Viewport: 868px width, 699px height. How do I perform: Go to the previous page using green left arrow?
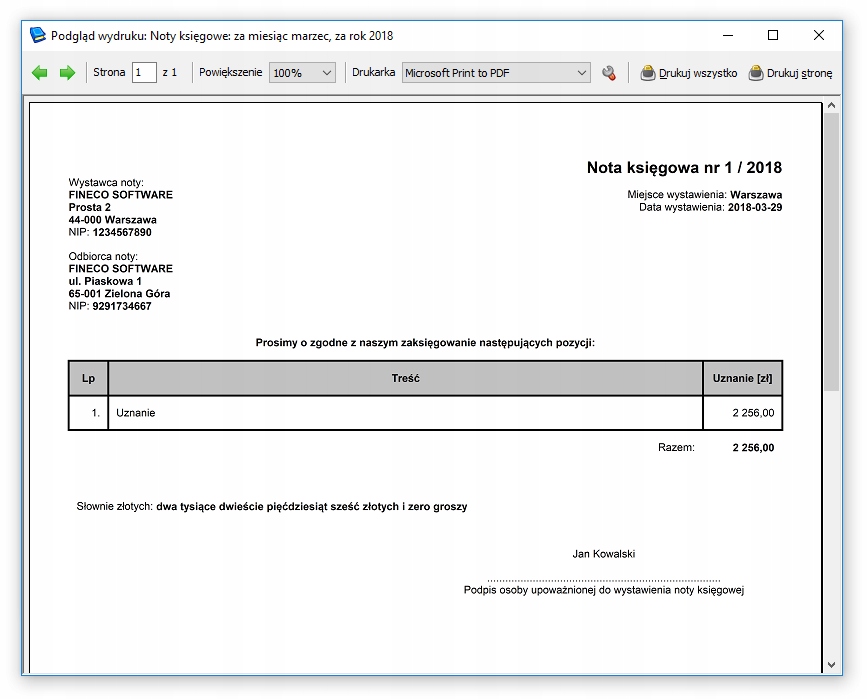[x=40, y=73]
